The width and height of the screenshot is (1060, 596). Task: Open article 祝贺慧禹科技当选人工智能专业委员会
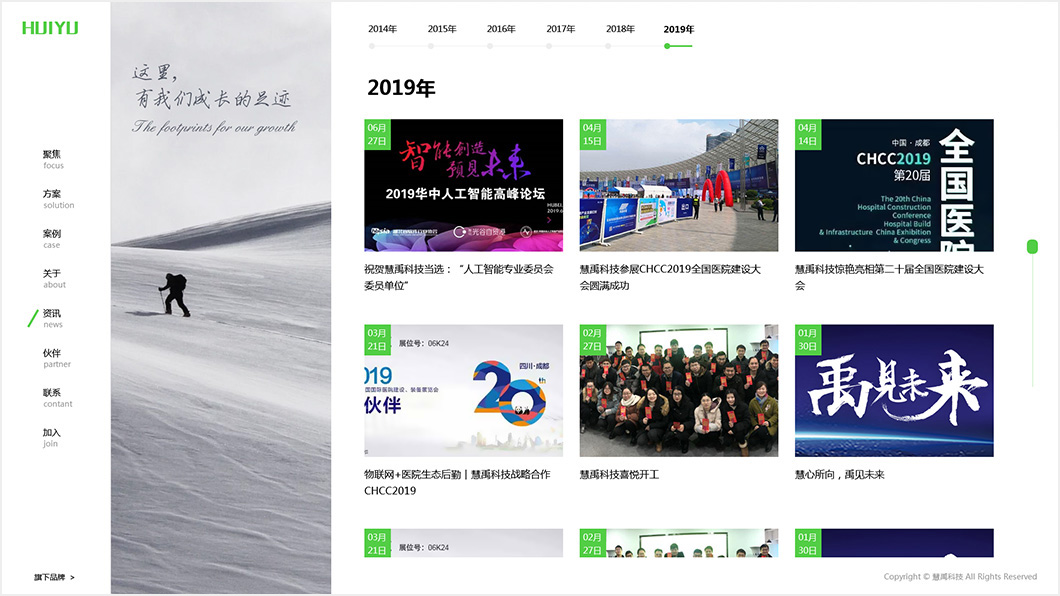coord(459,277)
